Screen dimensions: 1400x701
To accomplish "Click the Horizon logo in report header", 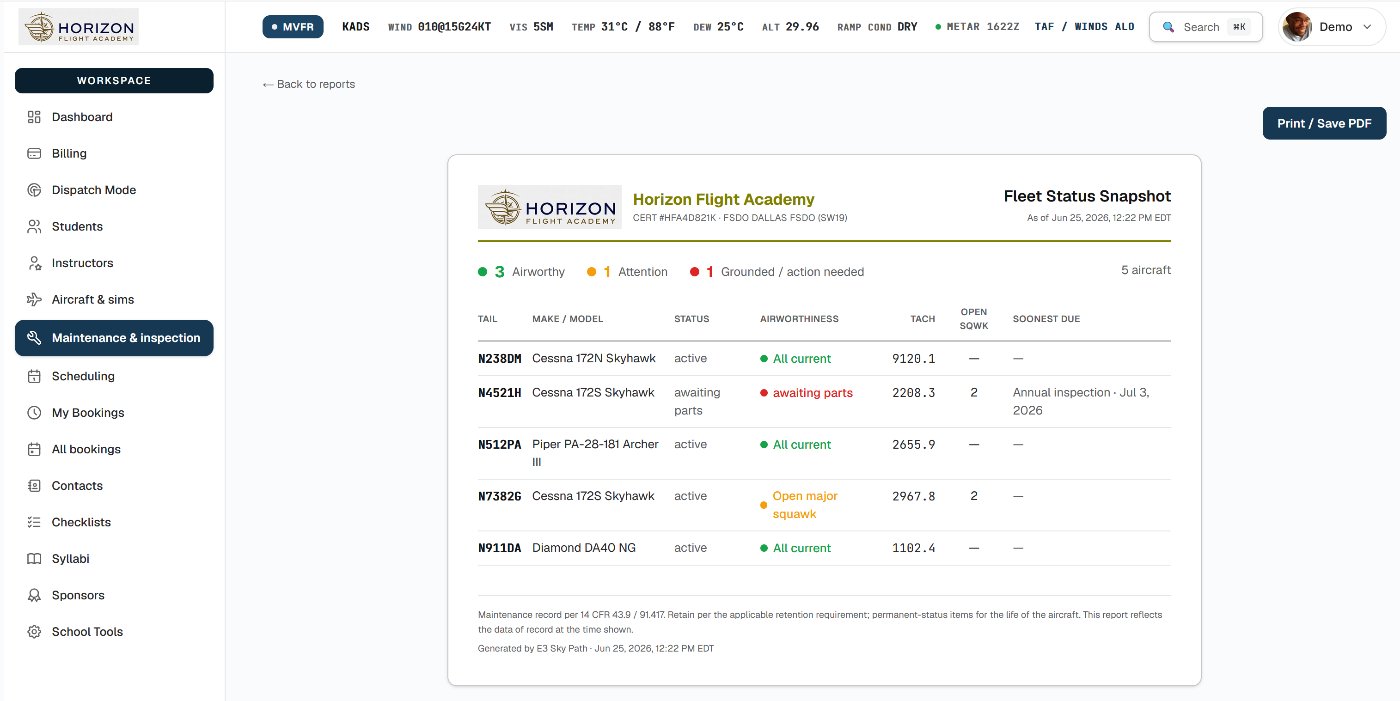I will coord(550,207).
